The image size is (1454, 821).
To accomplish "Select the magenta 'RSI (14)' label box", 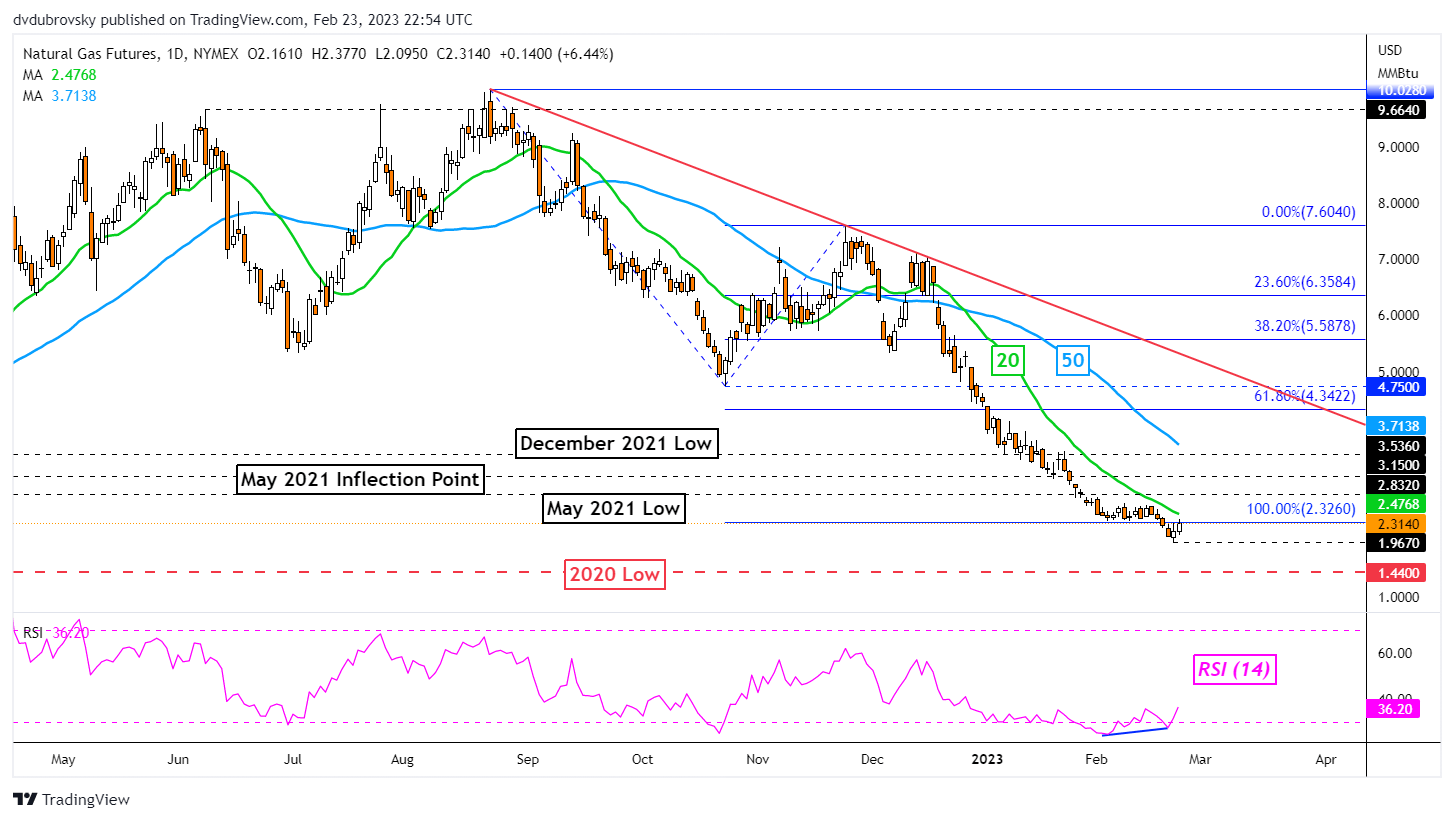I will point(1233,670).
